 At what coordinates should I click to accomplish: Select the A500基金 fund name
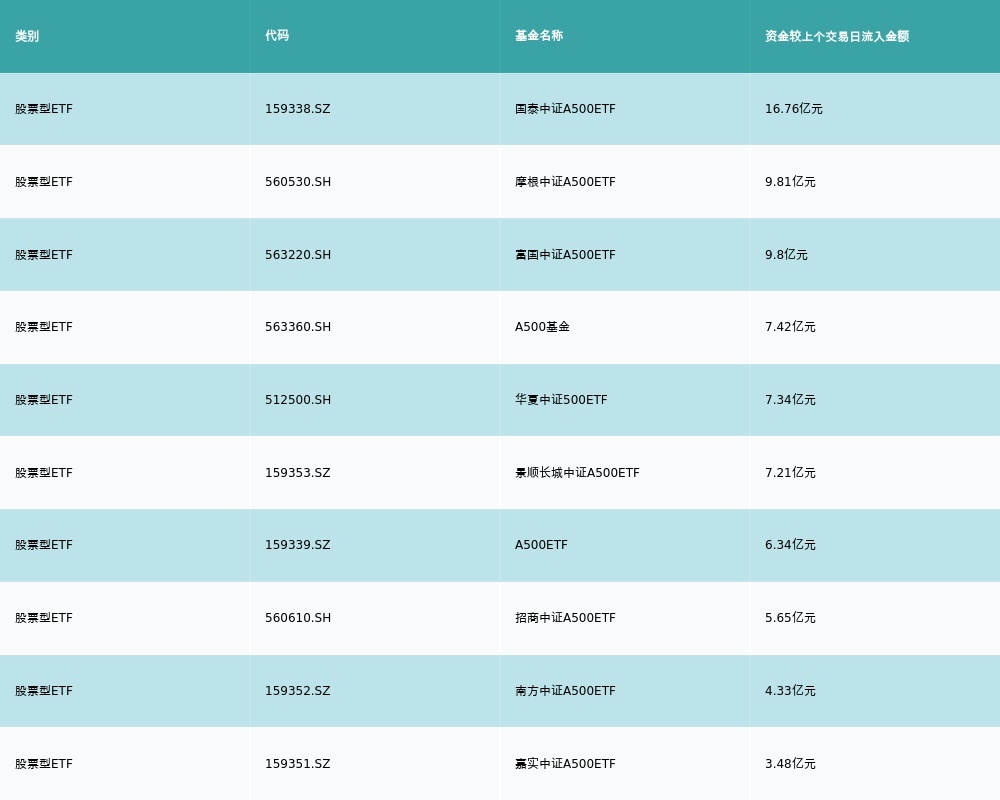point(542,327)
